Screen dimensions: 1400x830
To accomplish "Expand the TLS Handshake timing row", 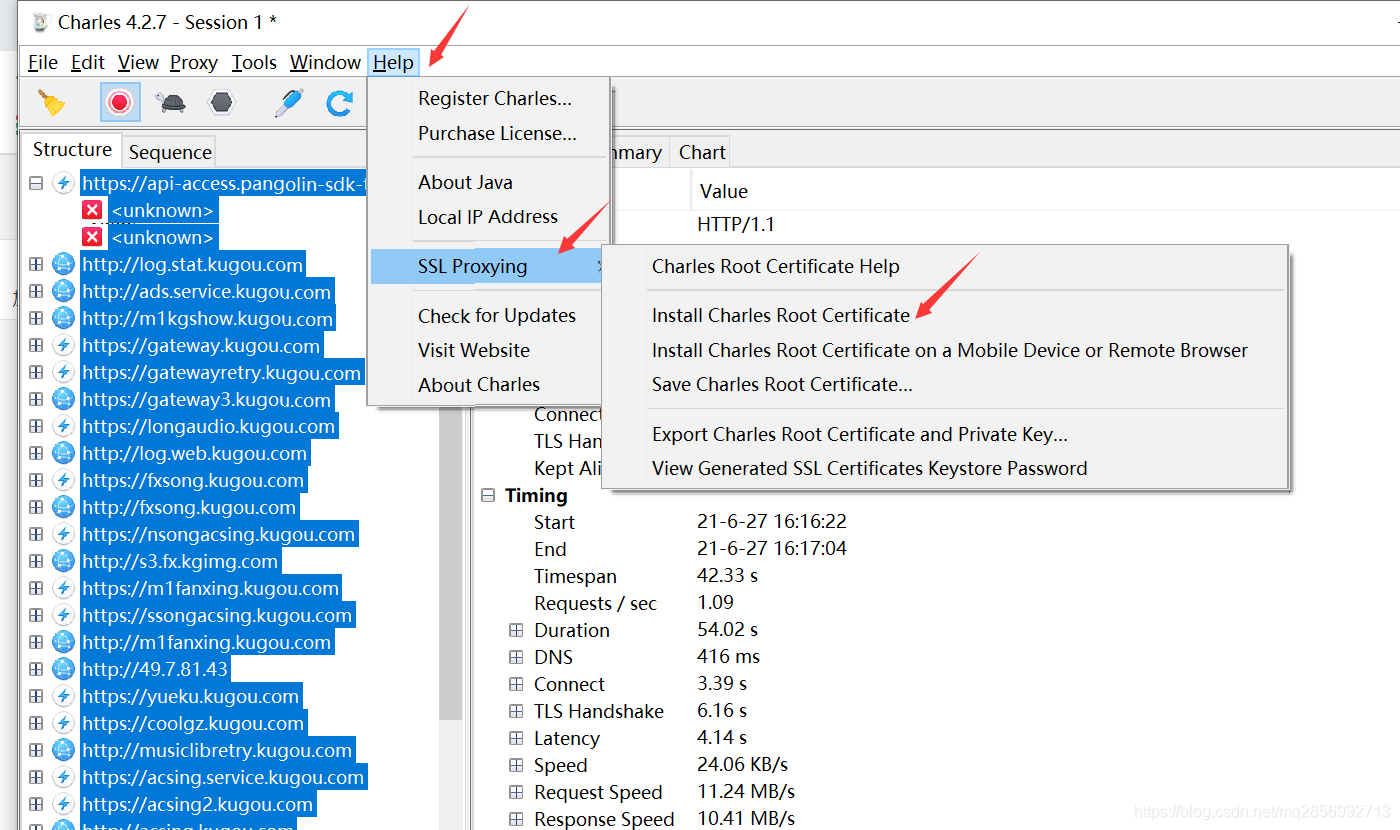I will [516, 711].
